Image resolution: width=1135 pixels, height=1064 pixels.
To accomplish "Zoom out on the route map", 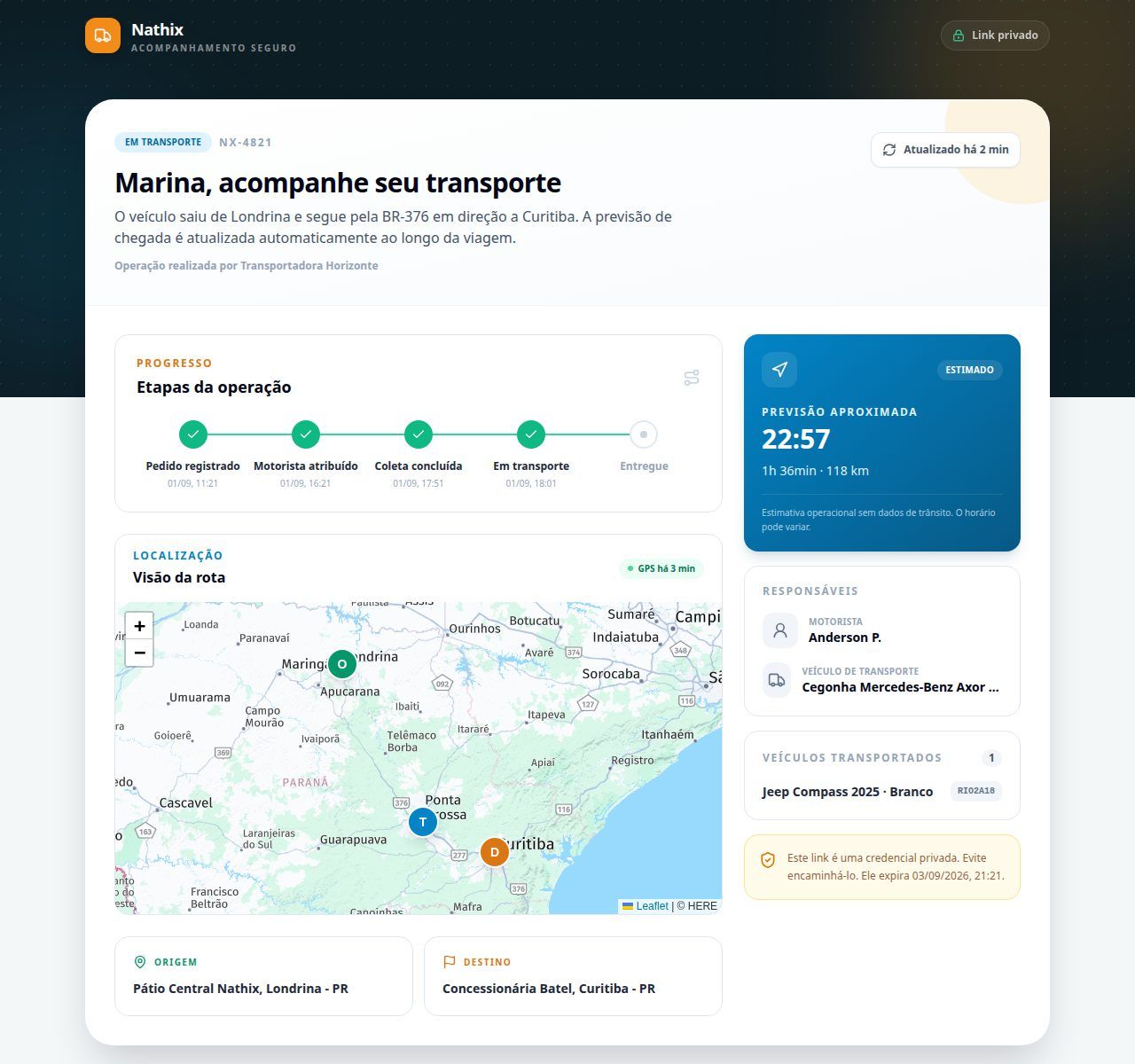I will coord(139,653).
